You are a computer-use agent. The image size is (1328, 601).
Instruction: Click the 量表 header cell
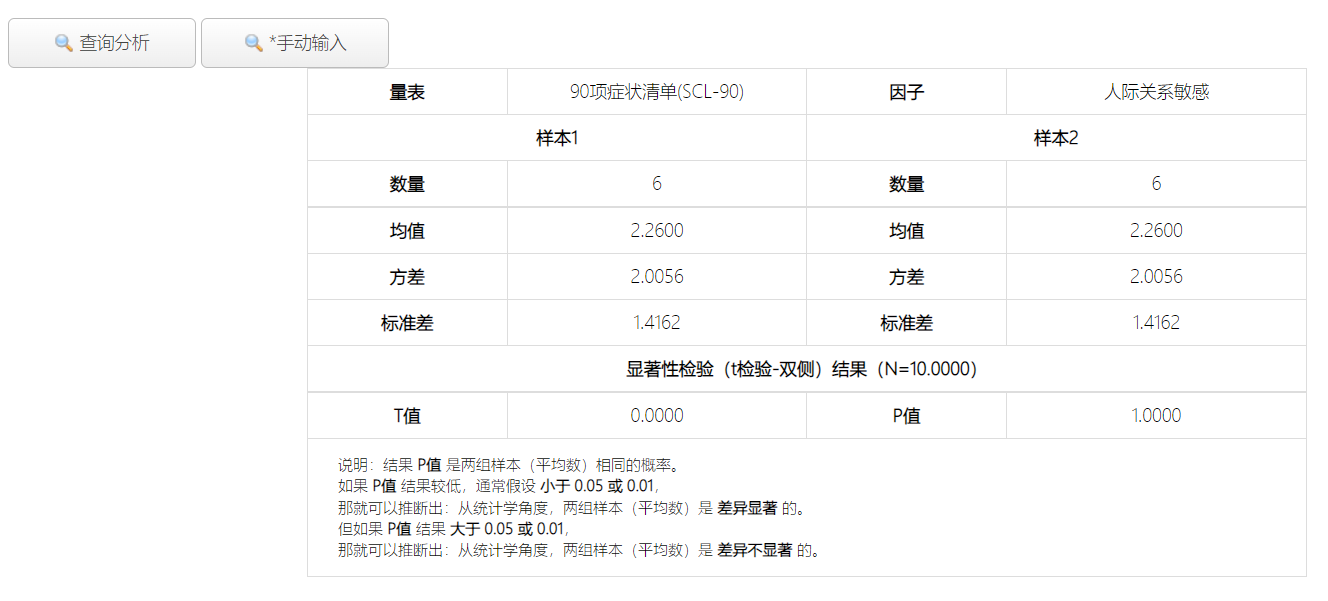(x=407, y=92)
